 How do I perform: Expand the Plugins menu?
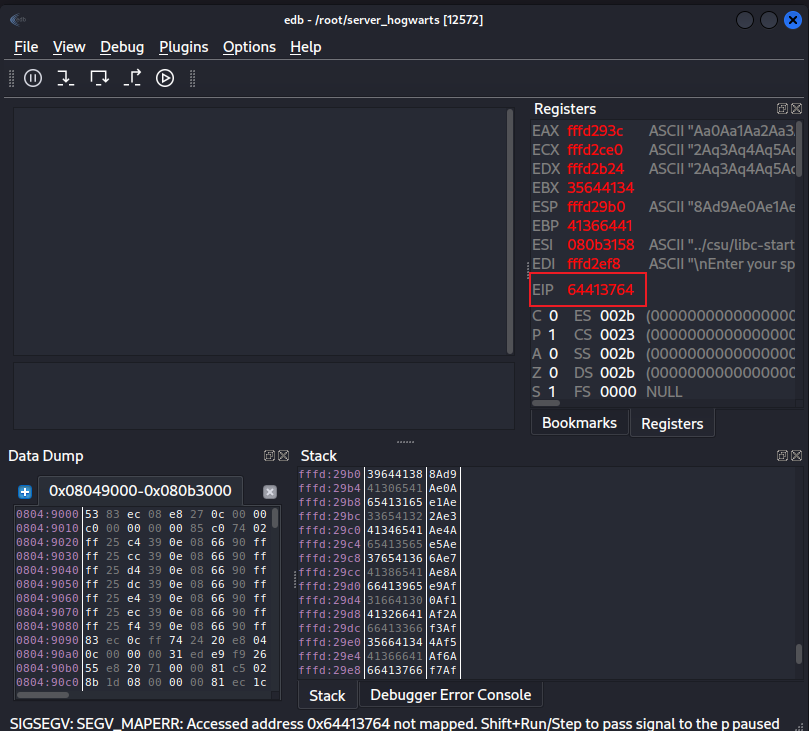click(x=184, y=47)
